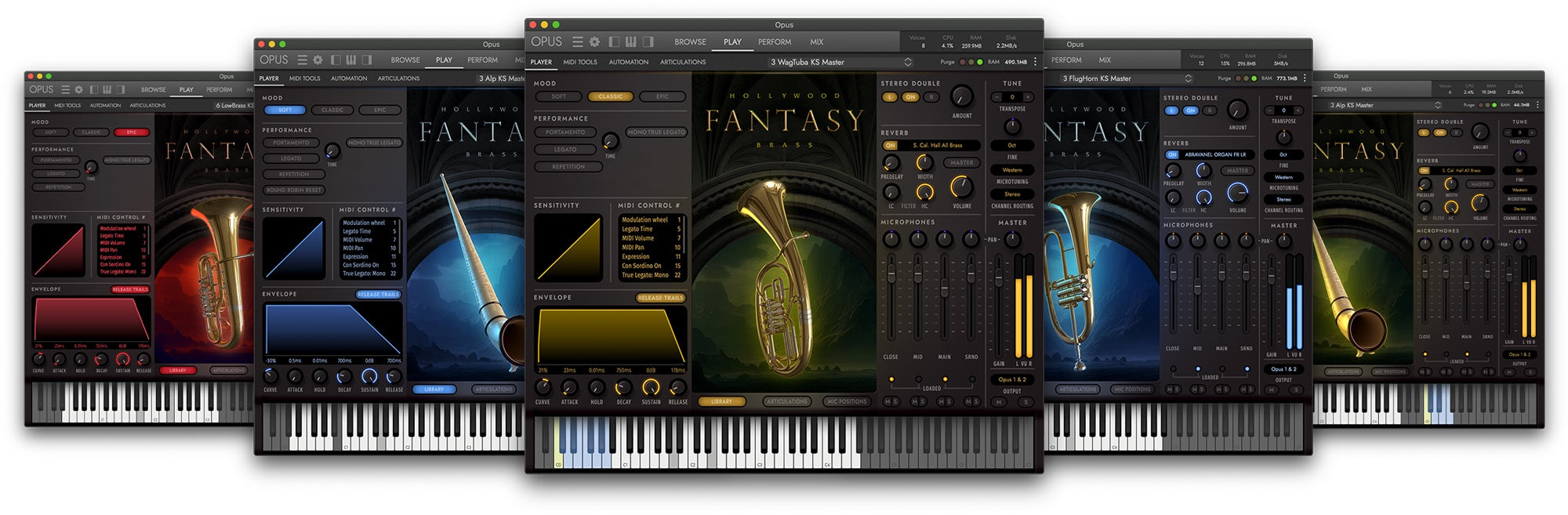This screenshot has width=1568, height=515.
Task: Adjust envelope Decay knob in WagTuba window
Action: click(623, 387)
